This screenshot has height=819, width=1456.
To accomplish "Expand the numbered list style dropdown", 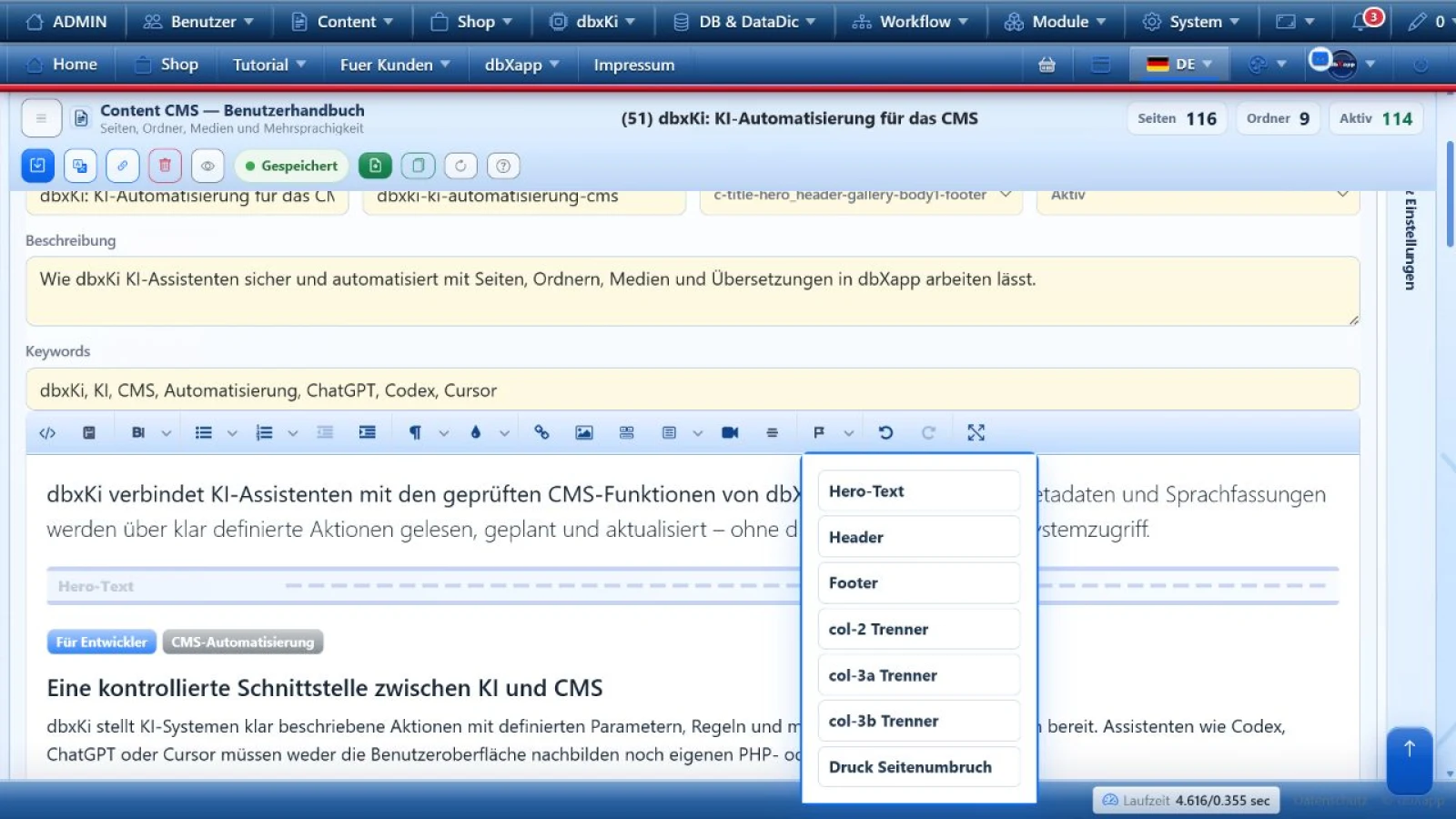I will coord(293,433).
